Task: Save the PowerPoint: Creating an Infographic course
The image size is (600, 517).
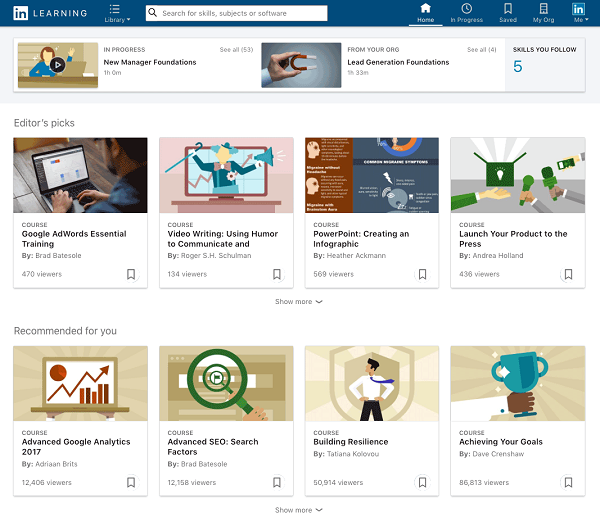Action: pos(422,274)
